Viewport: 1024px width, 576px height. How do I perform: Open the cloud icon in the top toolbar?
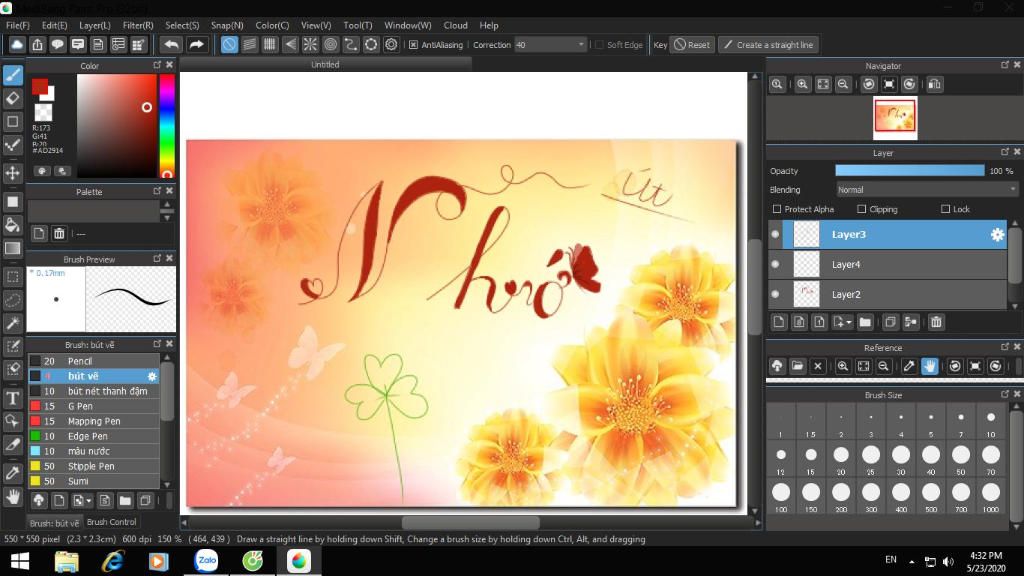tap(17, 44)
